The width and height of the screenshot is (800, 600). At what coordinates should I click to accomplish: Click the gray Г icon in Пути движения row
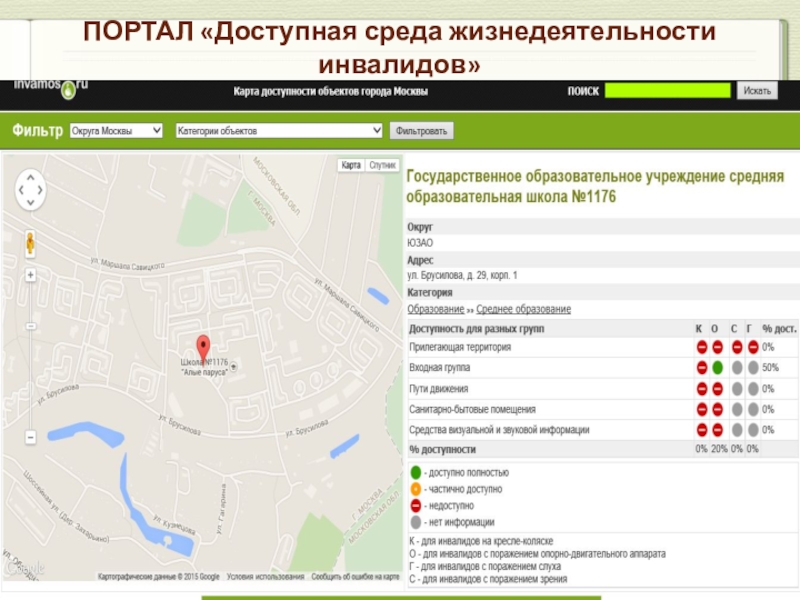pos(753,389)
